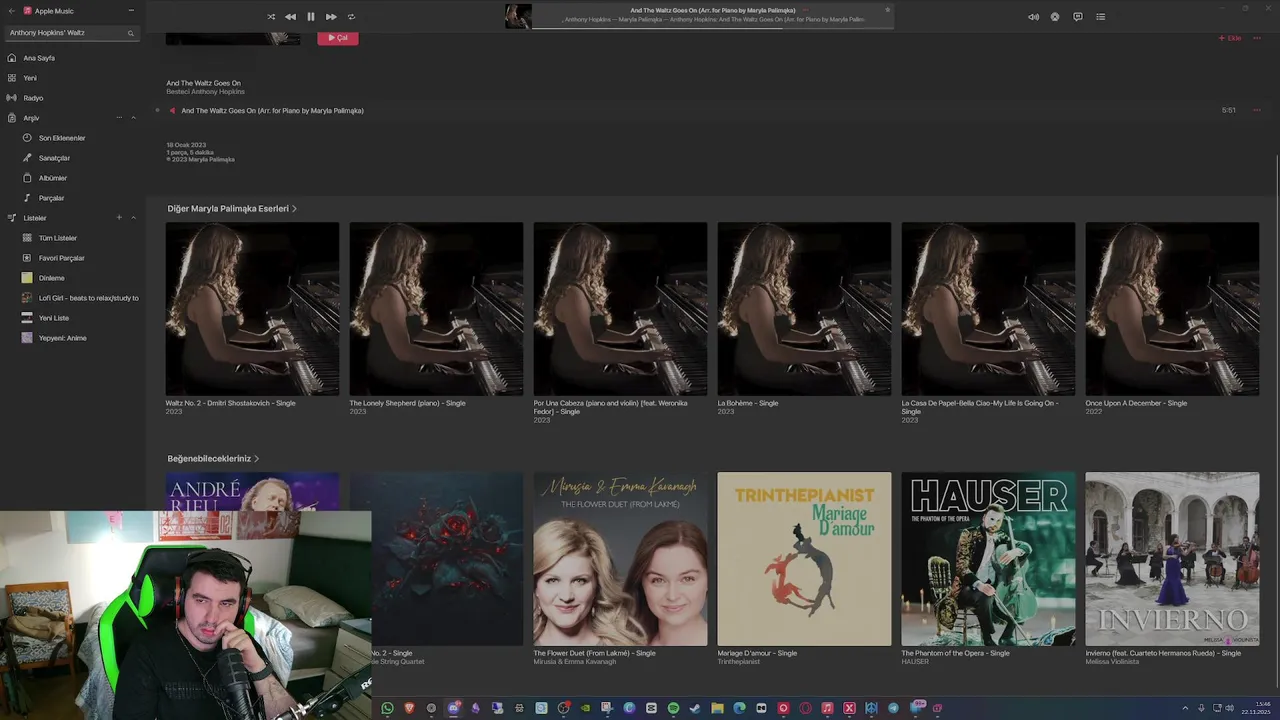Open Beğenebilecekleriniz section link

[213, 459]
